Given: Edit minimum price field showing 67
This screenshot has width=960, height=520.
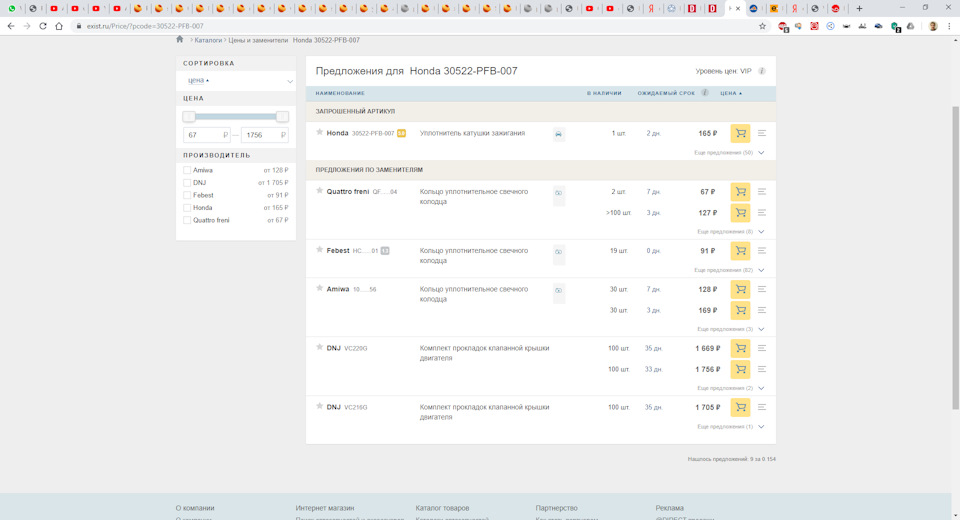Looking at the screenshot, I should point(206,135).
